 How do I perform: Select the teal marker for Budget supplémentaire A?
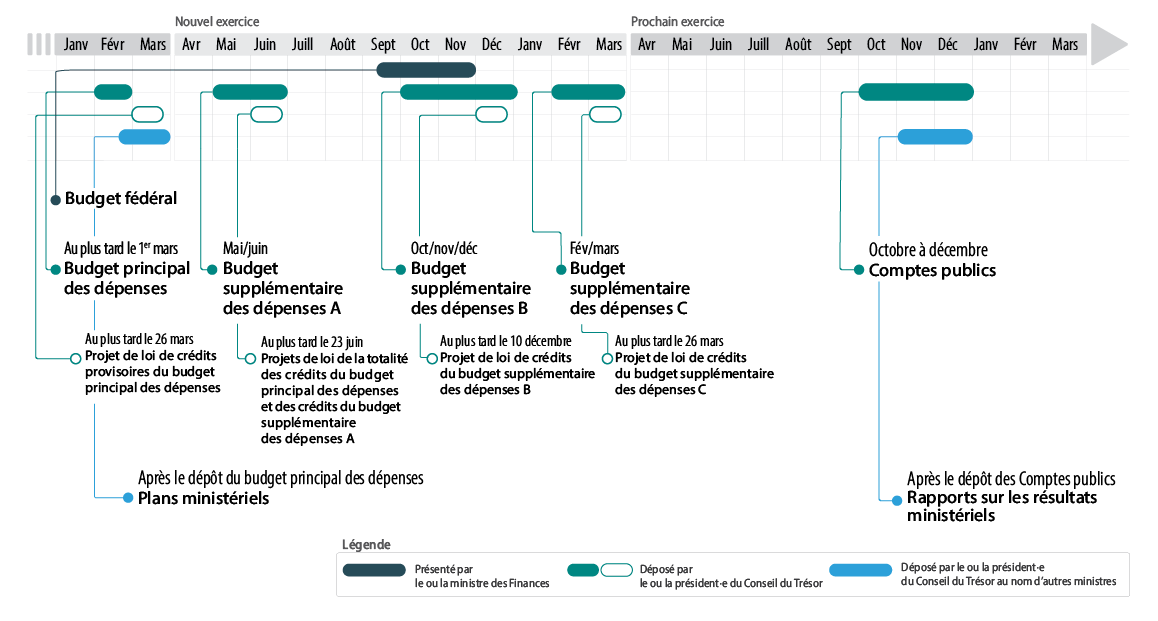pos(212,269)
